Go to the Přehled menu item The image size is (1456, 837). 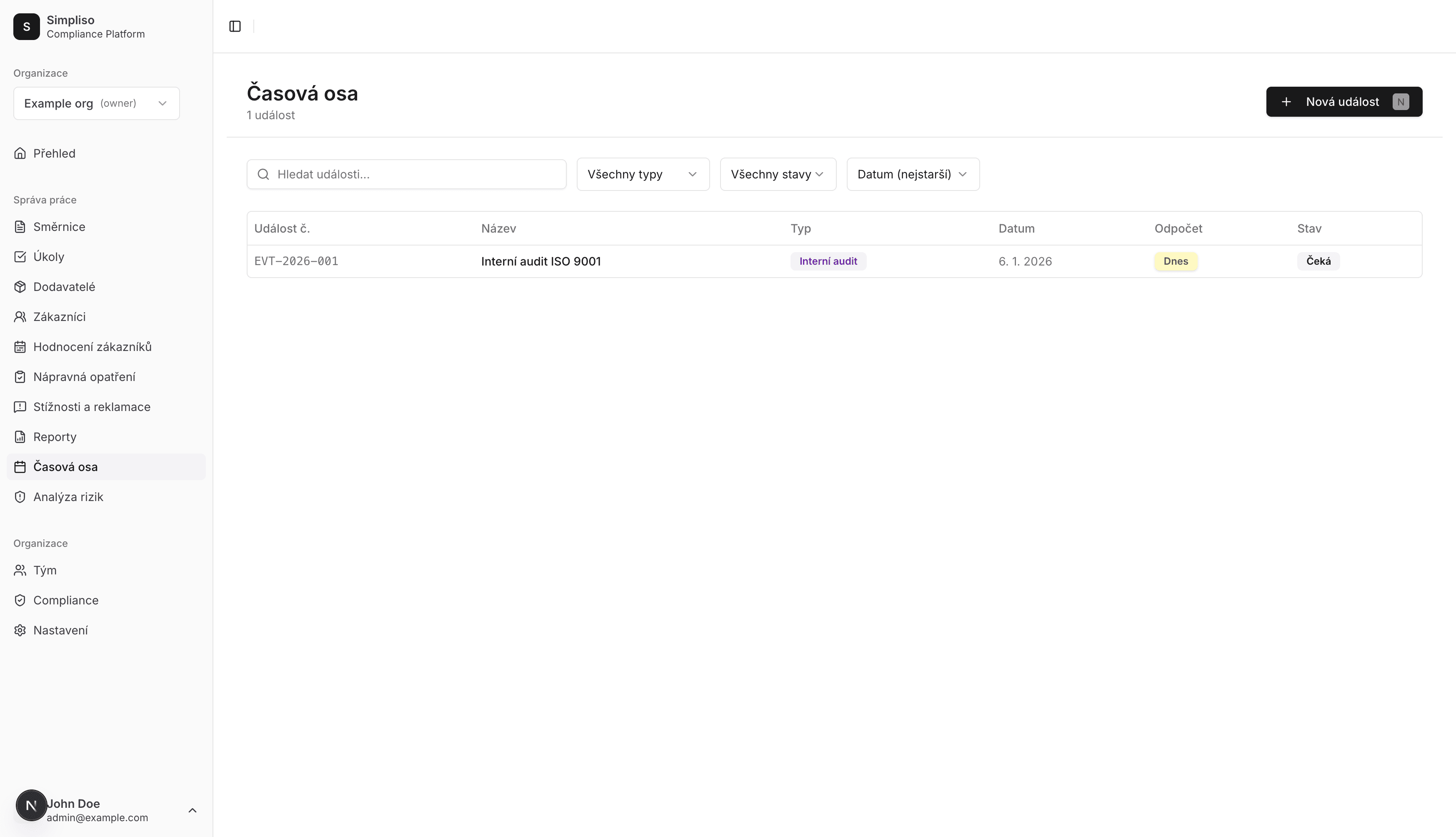click(54, 153)
